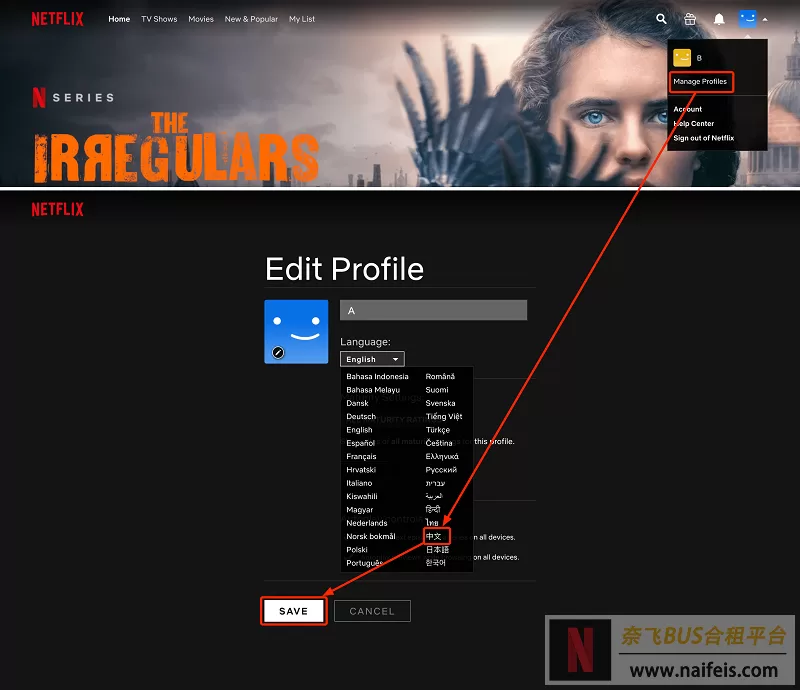Select Polski language option
The image size is (800, 690).
pyautogui.click(x=357, y=550)
